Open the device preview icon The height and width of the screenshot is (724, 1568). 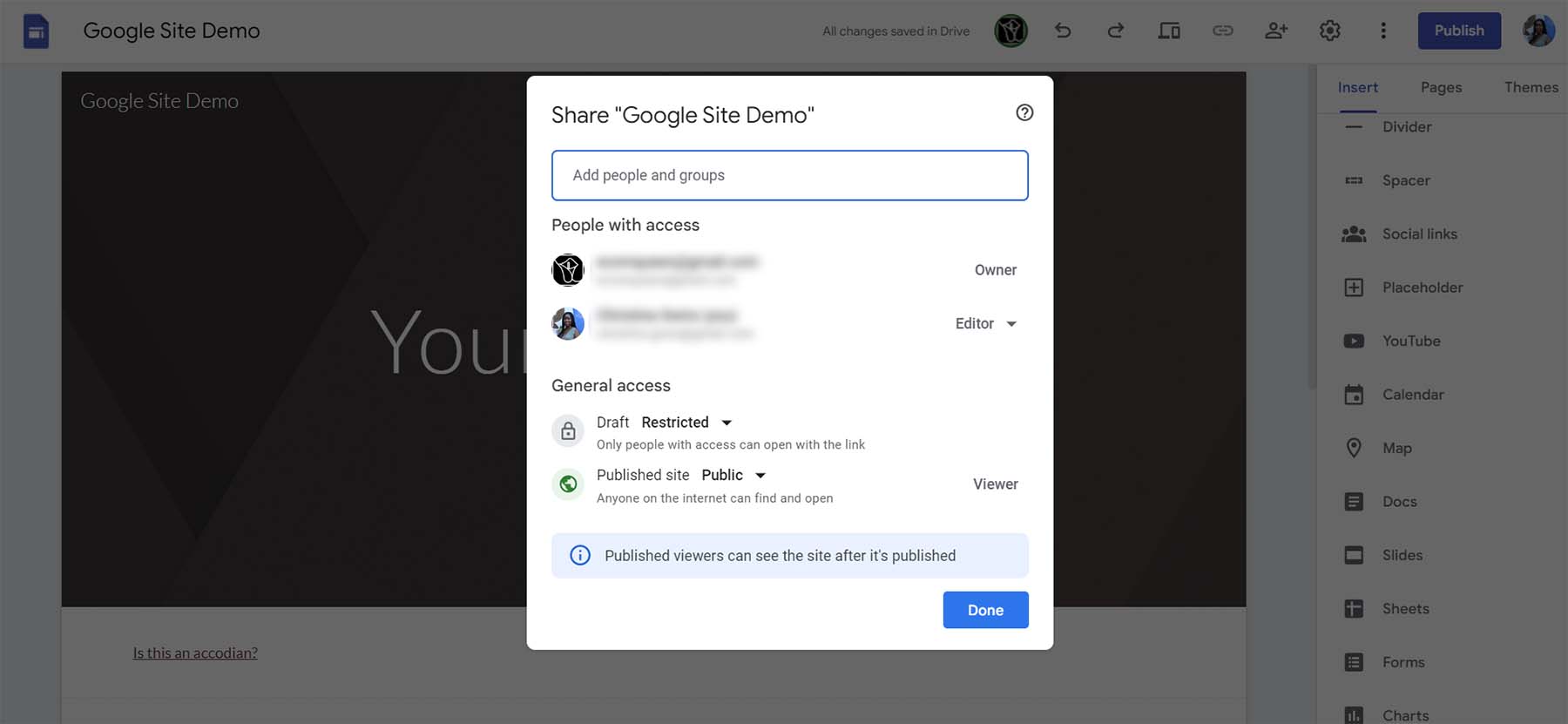click(x=1169, y=31)
